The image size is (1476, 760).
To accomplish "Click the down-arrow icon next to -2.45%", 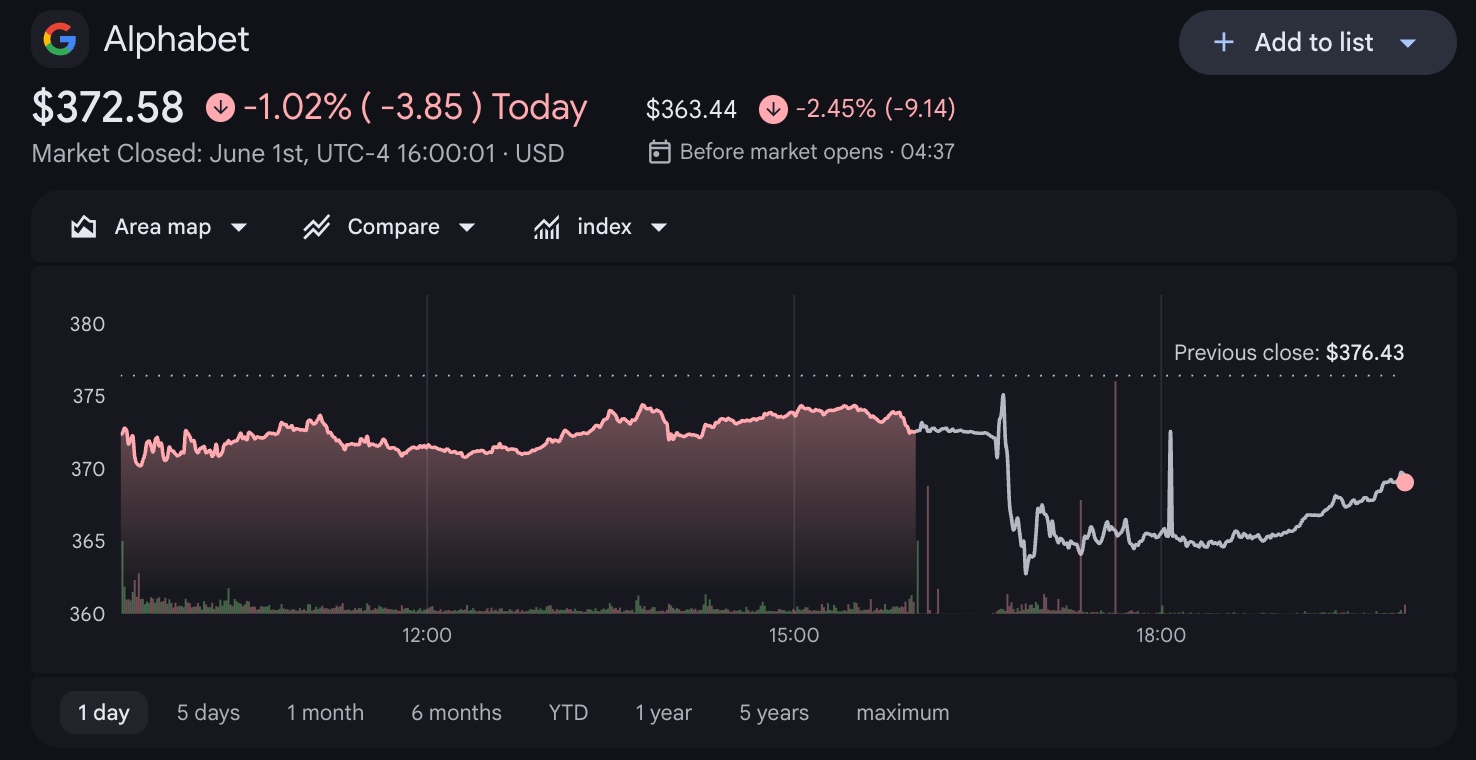I will pos(773,109).
